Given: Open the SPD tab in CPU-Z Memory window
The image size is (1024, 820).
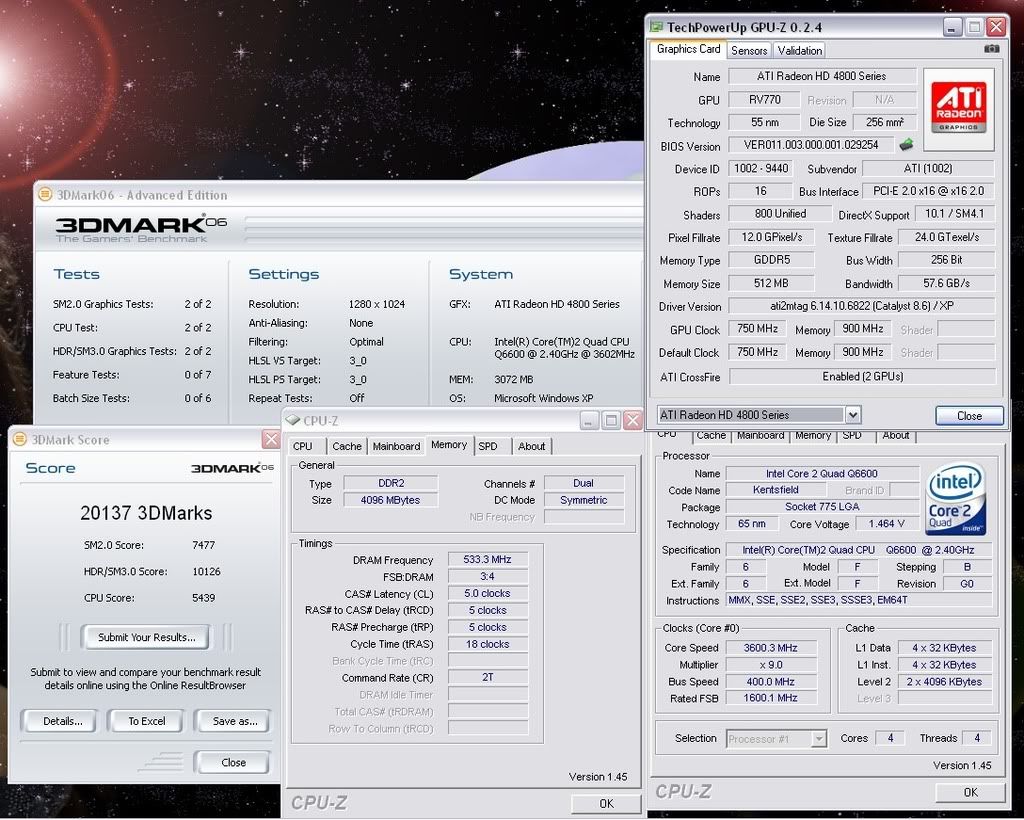Looking at the screenshot, I should pyautogui.click(x=488, y=446).
